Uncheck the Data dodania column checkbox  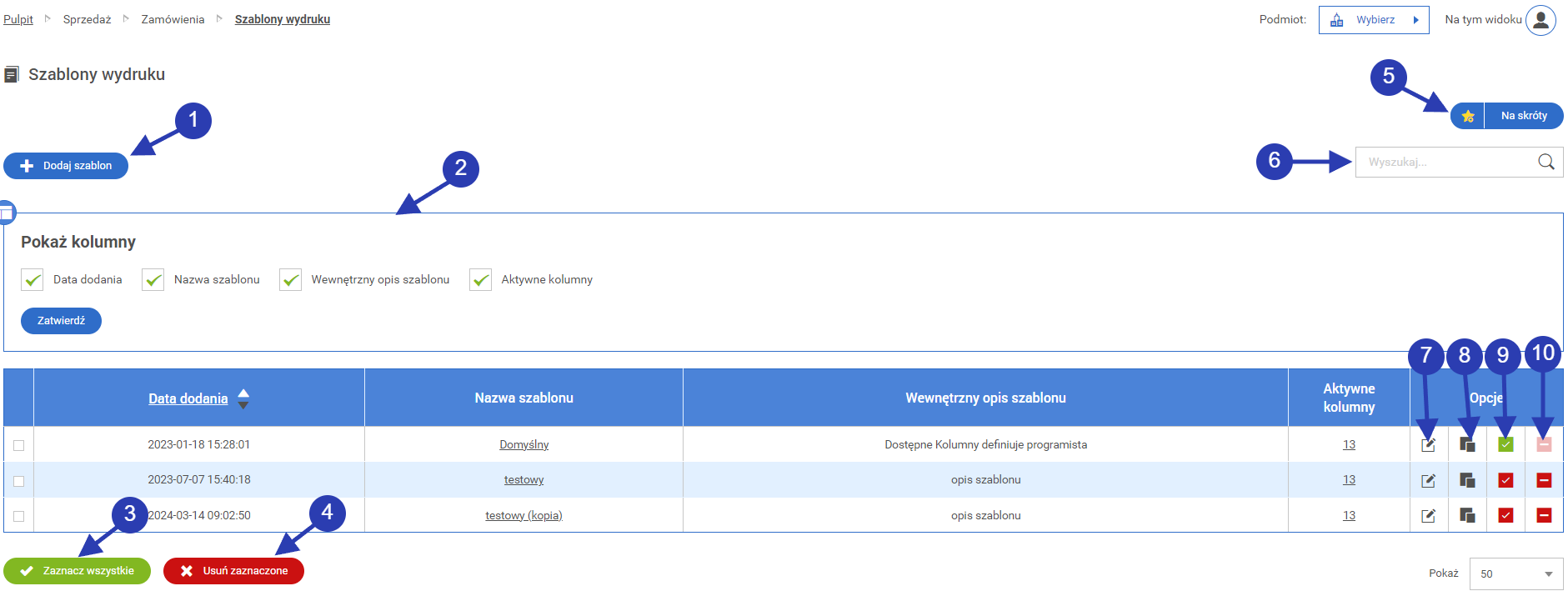(33, 280)
